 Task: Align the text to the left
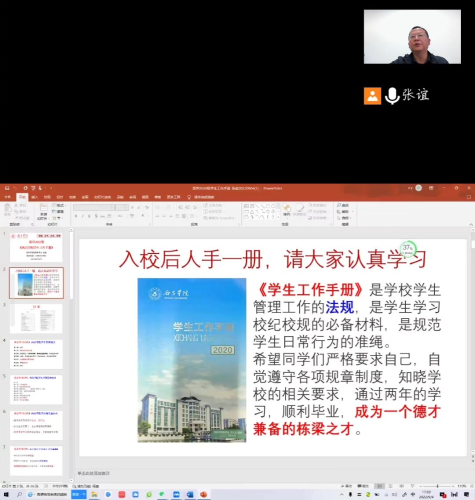[x=157, y=216]
